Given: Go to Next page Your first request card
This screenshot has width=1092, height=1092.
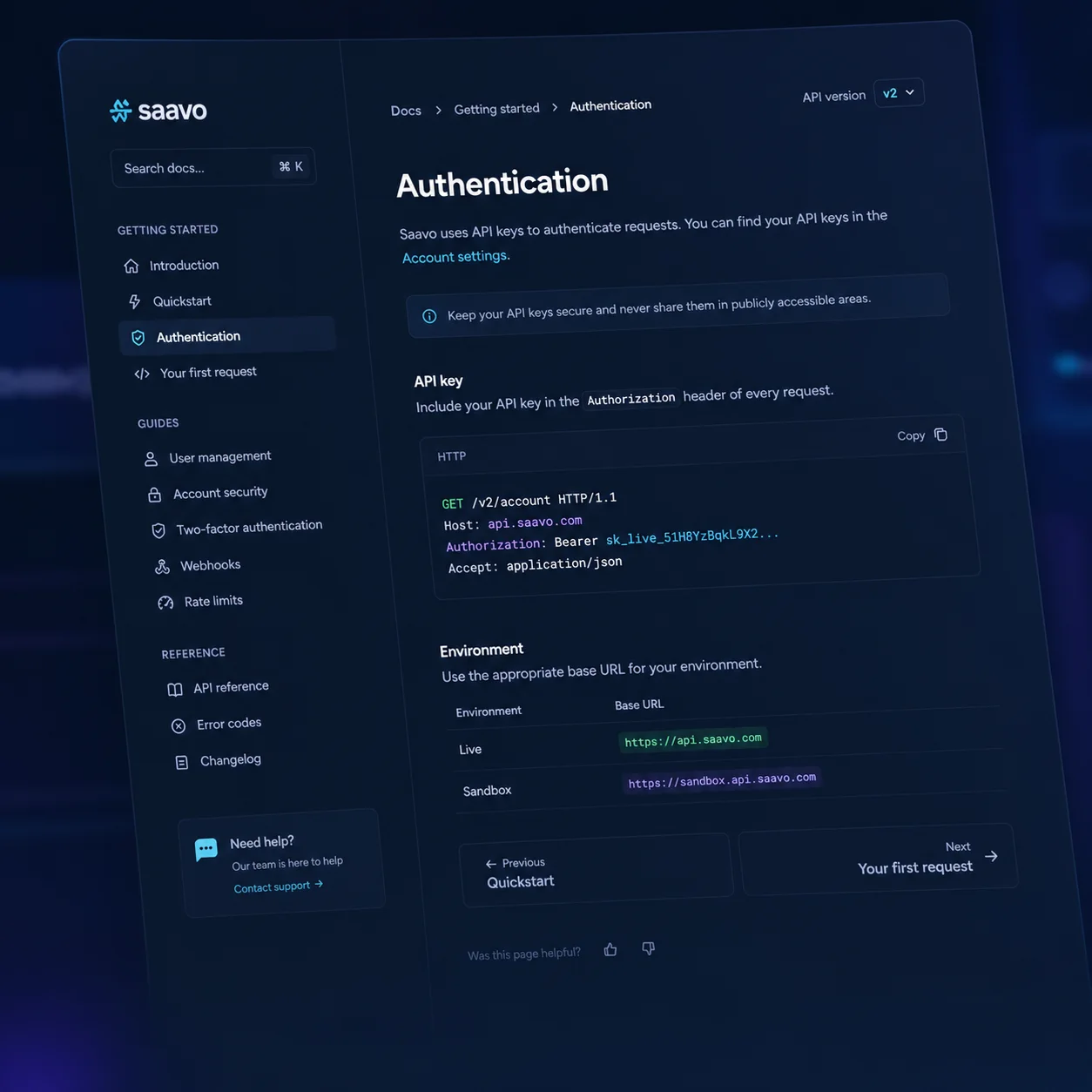Looking at the screenshot, I should [877, 859].
